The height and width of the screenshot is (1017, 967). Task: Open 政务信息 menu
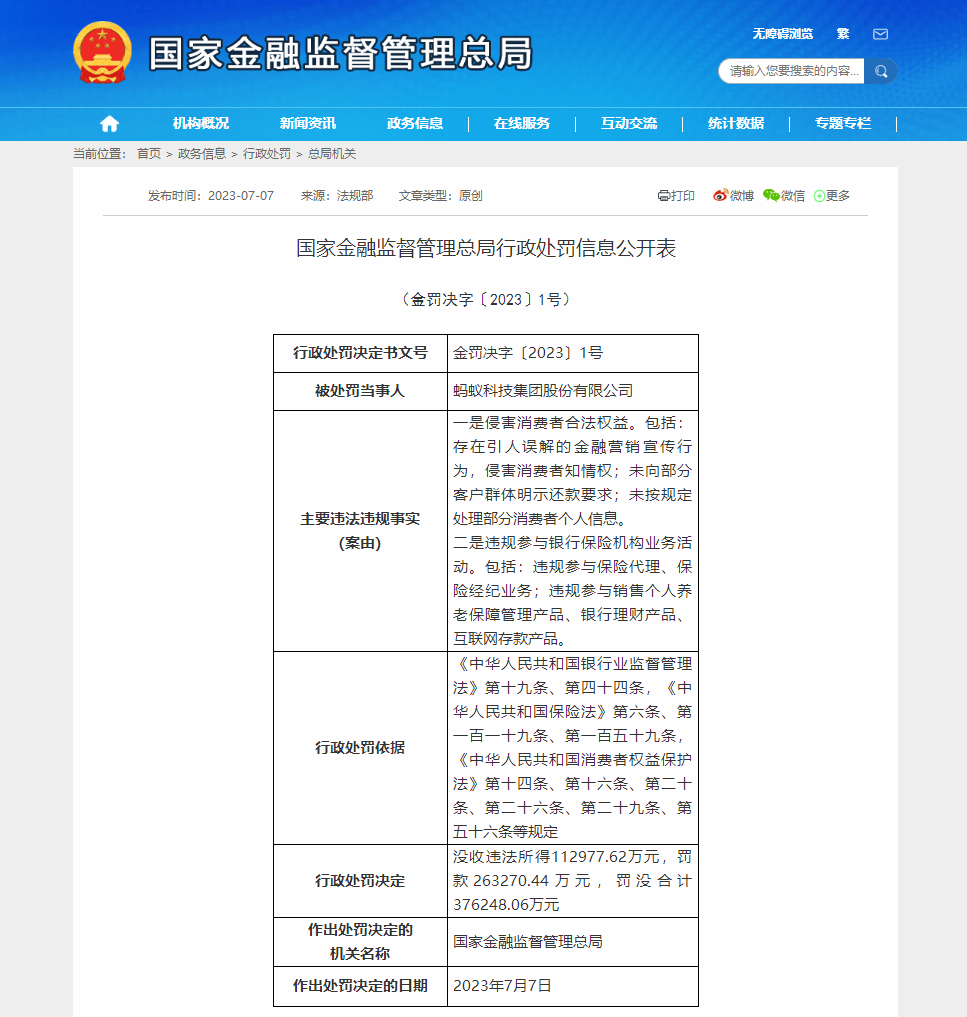tap(414, 123)
